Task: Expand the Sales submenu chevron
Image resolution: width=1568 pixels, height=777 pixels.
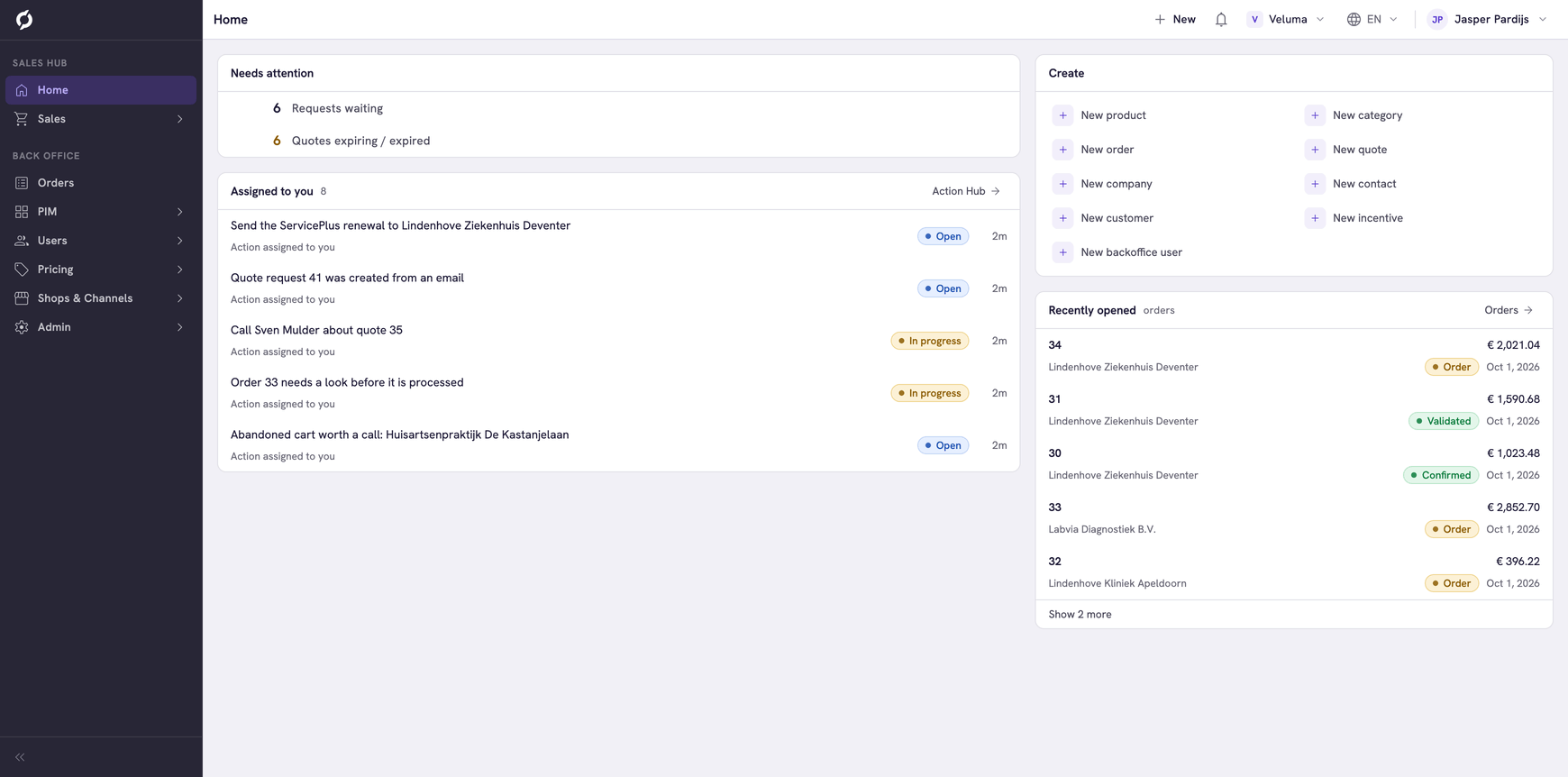Action: [x=180, y=119]
